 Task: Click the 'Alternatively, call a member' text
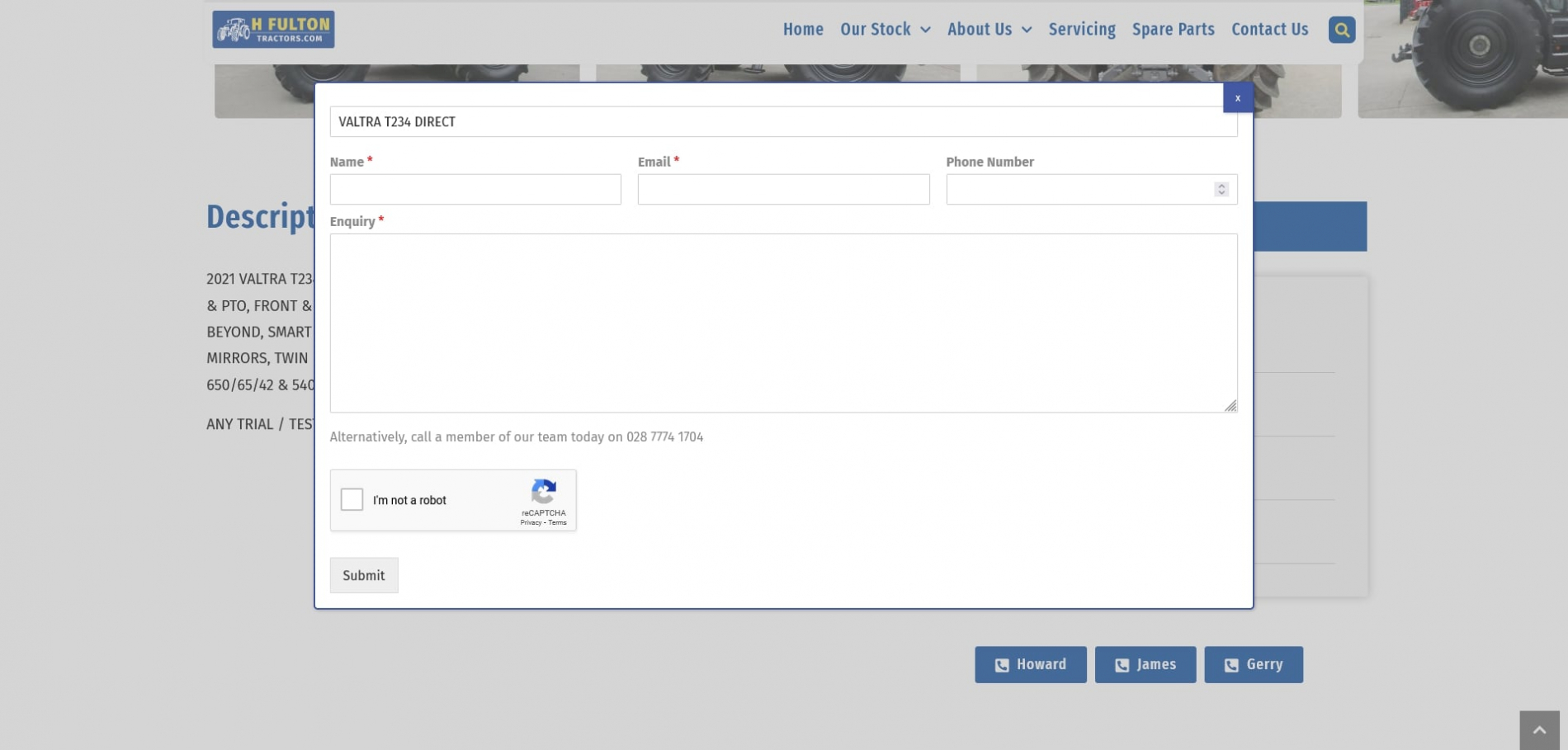(x=517, y=436)
